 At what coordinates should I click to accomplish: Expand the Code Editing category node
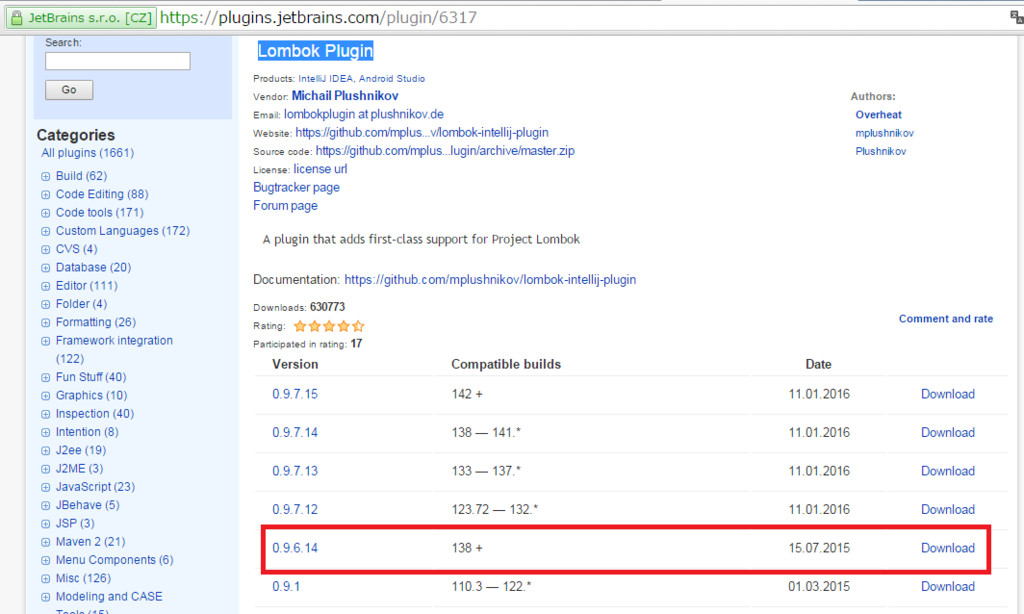point(46,195)
